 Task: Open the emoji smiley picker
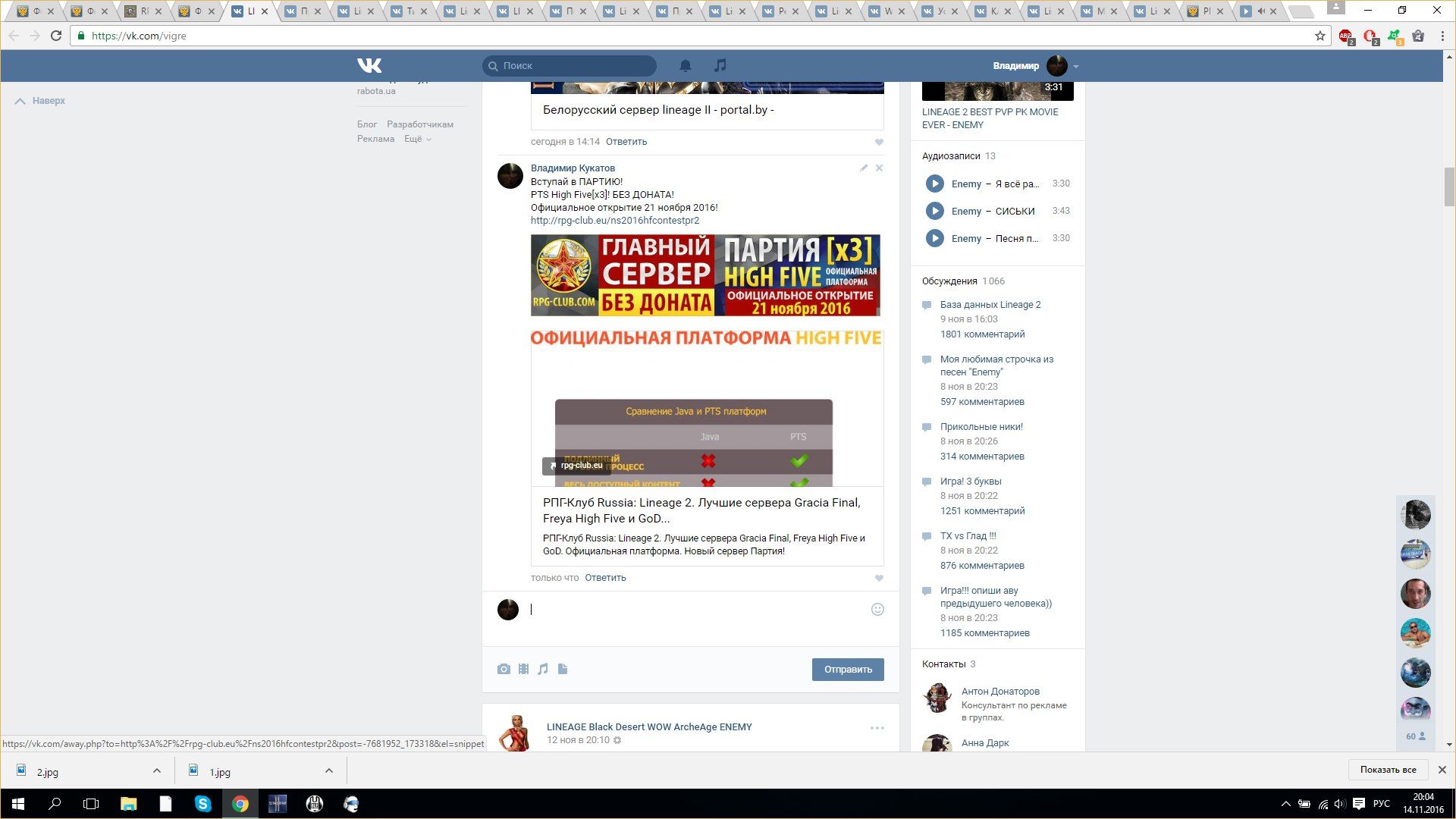(877, 610)
